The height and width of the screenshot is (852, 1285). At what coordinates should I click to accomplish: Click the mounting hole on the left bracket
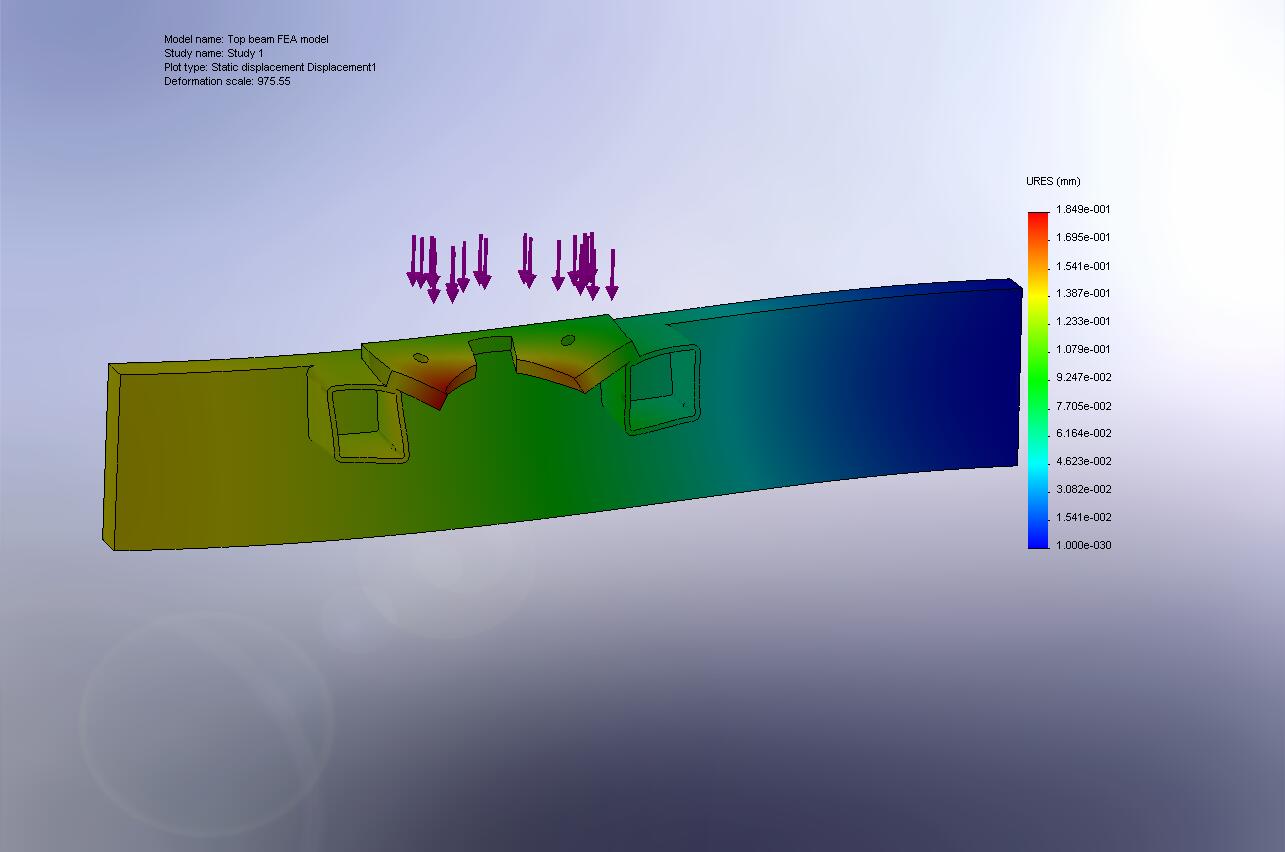(420, 355)
